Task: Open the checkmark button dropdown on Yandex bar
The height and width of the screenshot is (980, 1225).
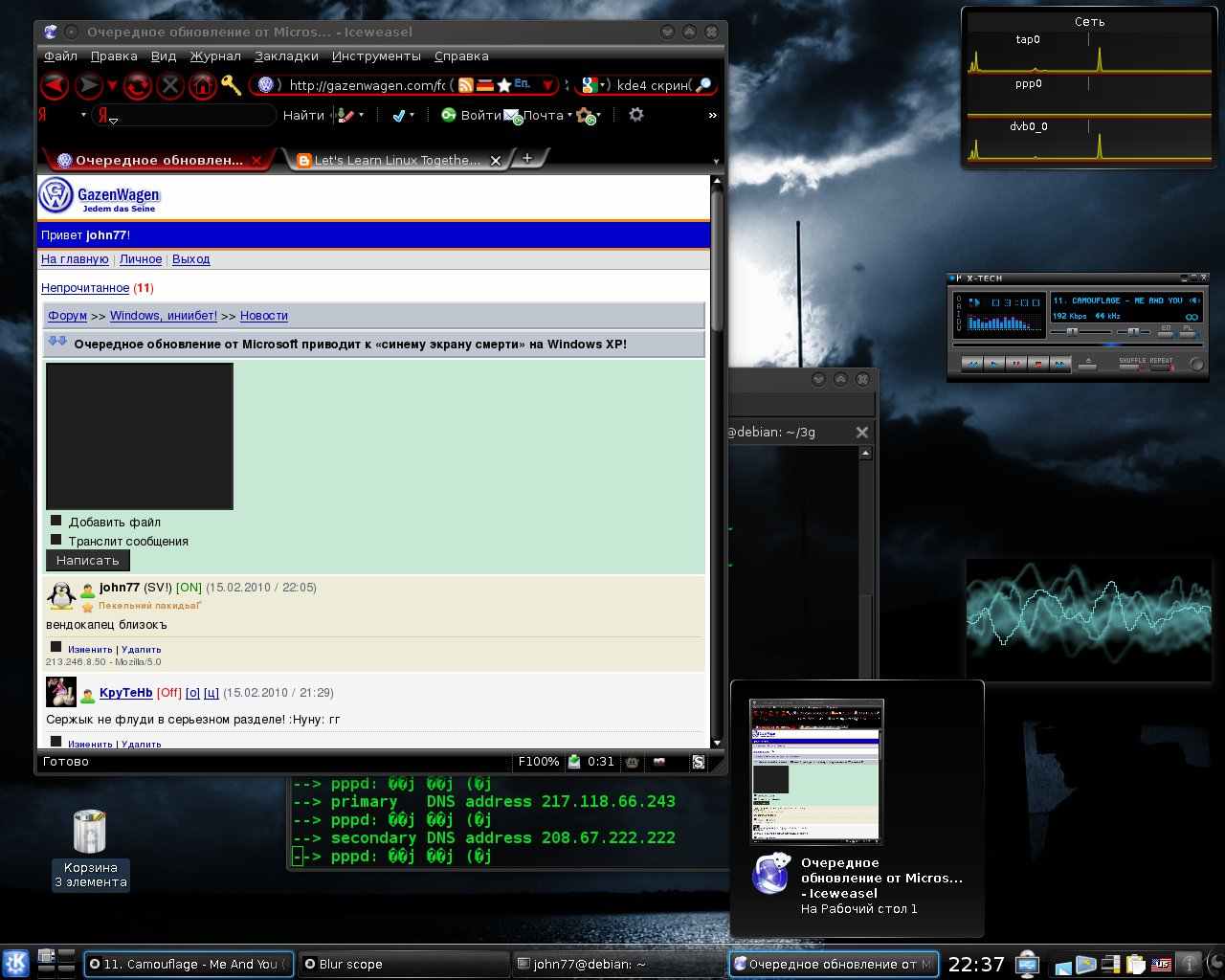Action: click(x=412, y=115)
